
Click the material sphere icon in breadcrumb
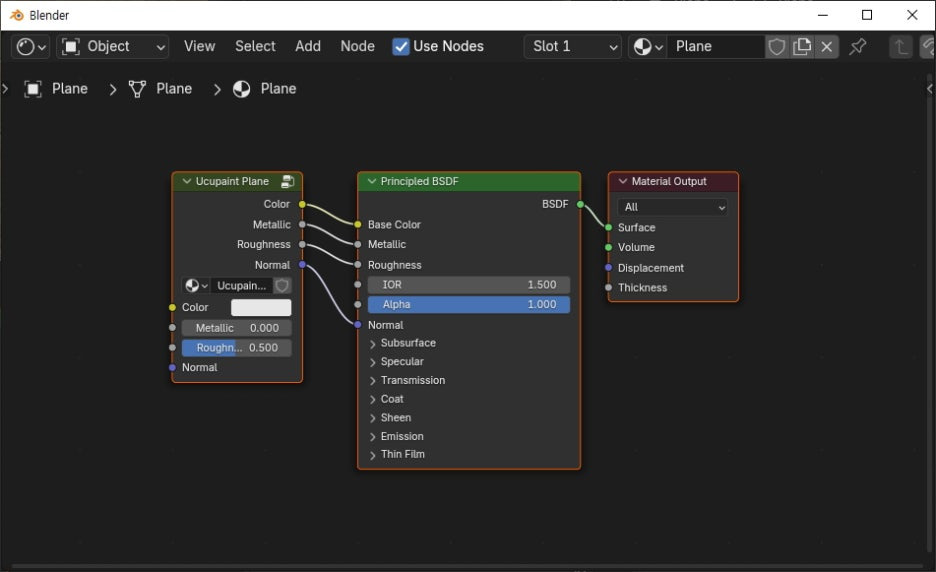pos(241,89)
